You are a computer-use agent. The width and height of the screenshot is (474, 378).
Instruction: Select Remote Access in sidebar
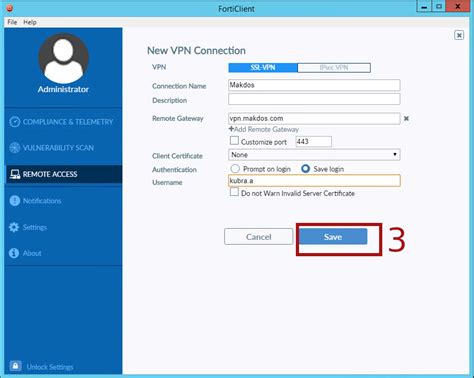63,174
